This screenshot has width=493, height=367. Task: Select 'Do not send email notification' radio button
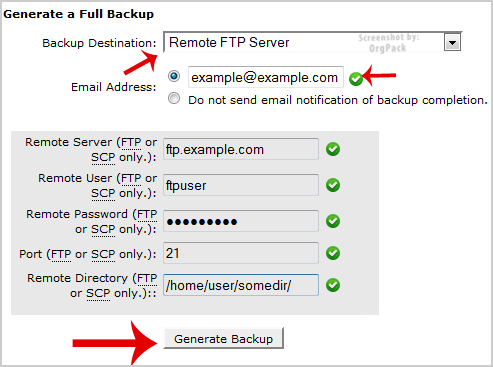[174, 99]
